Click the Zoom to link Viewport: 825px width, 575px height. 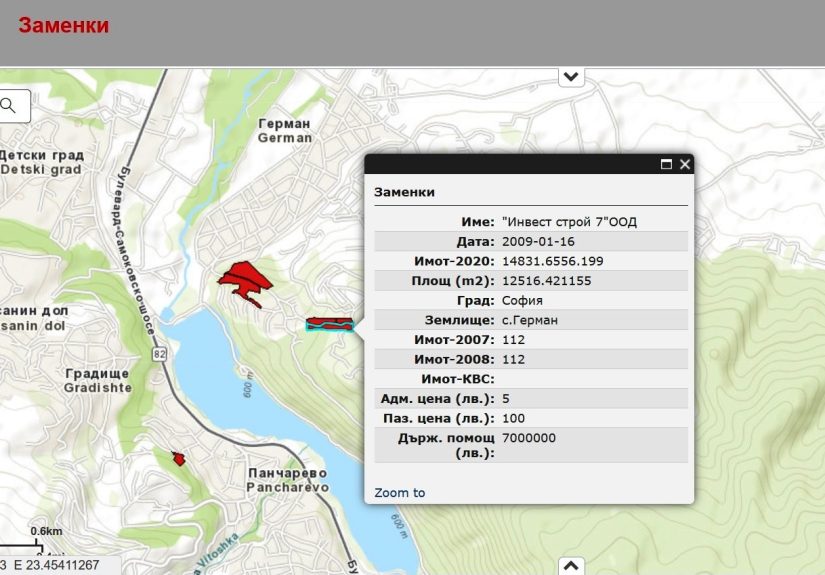399,493
